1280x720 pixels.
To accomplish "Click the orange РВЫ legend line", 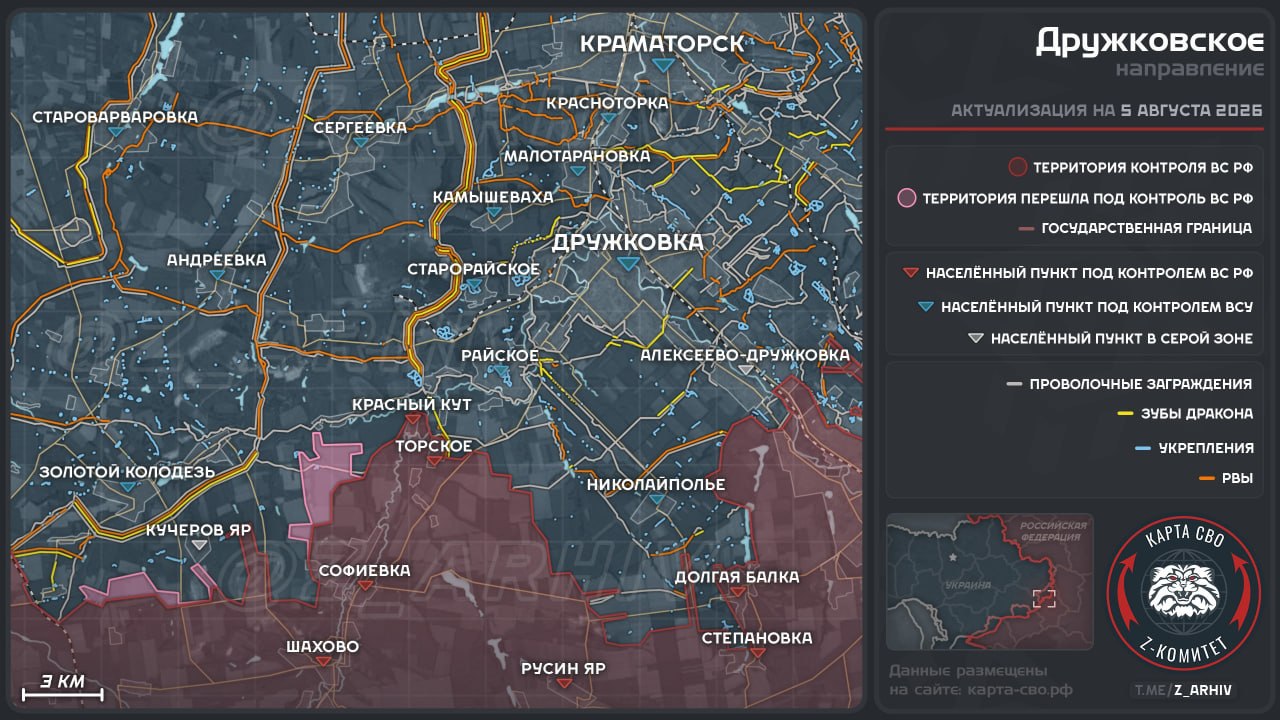I will [x=1206, y=479].
